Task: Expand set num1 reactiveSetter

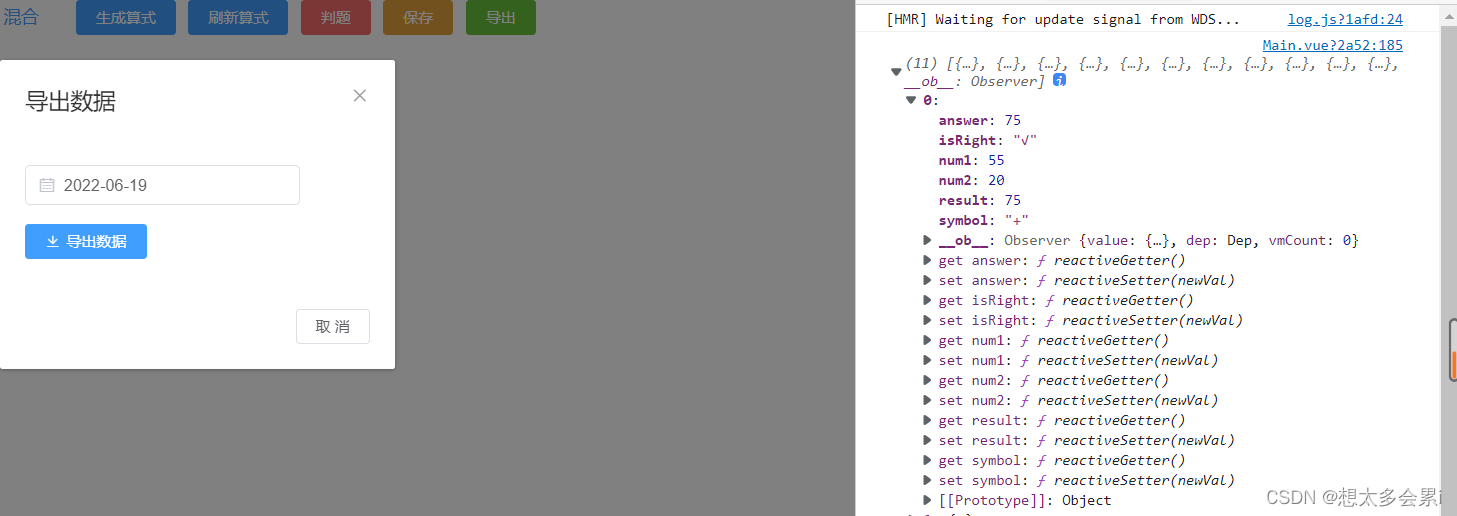Action: click(x=928, y=360)
